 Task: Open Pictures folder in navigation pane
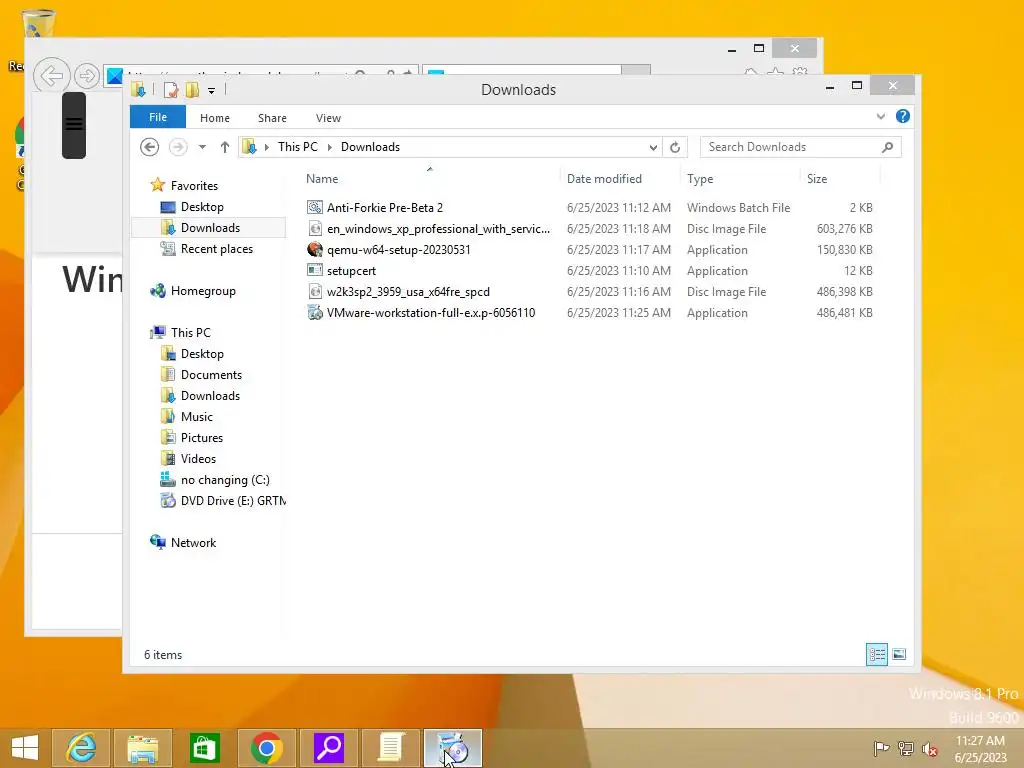pos(202,438)
